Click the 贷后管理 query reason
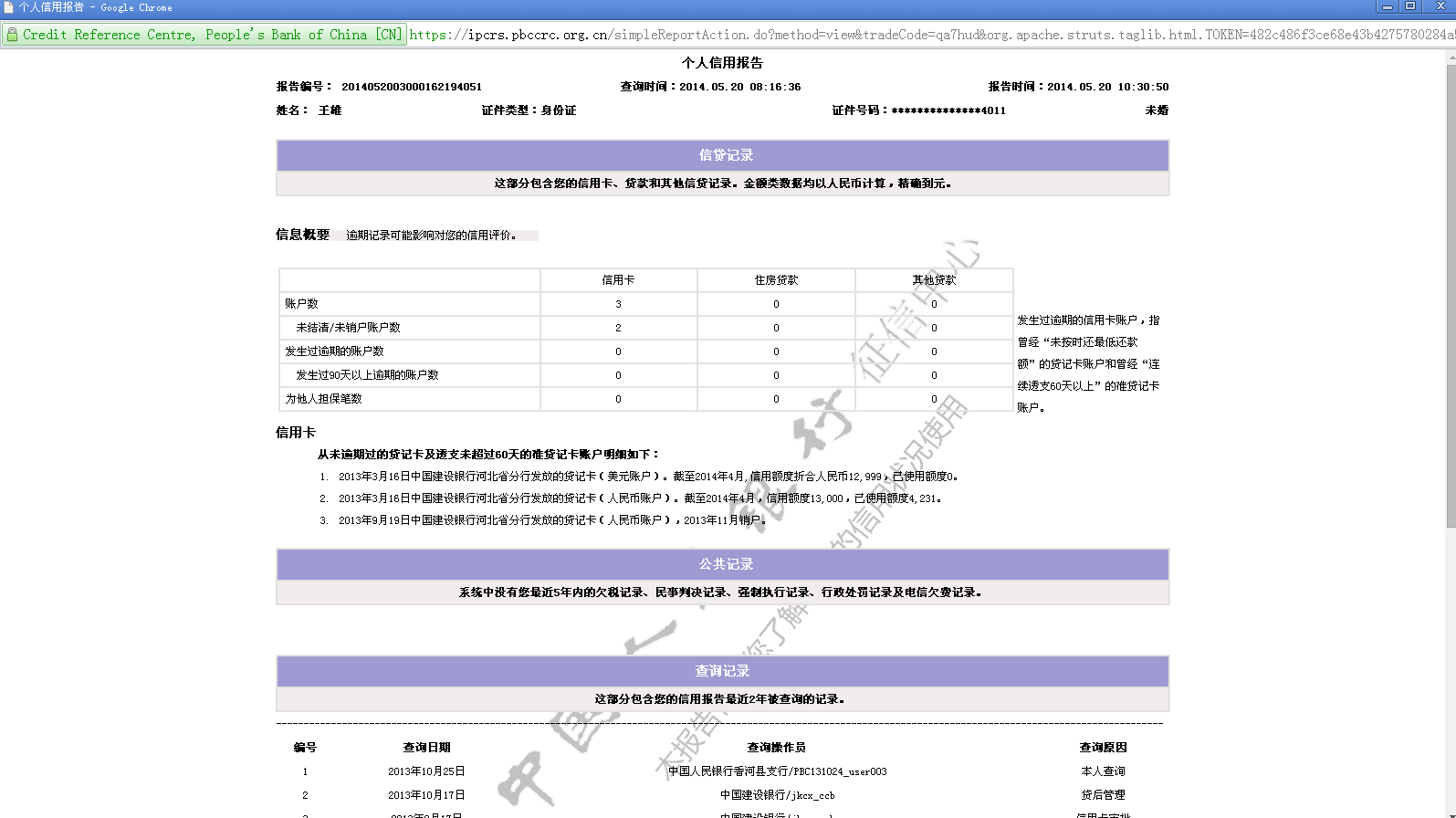 pos(1103,795)
